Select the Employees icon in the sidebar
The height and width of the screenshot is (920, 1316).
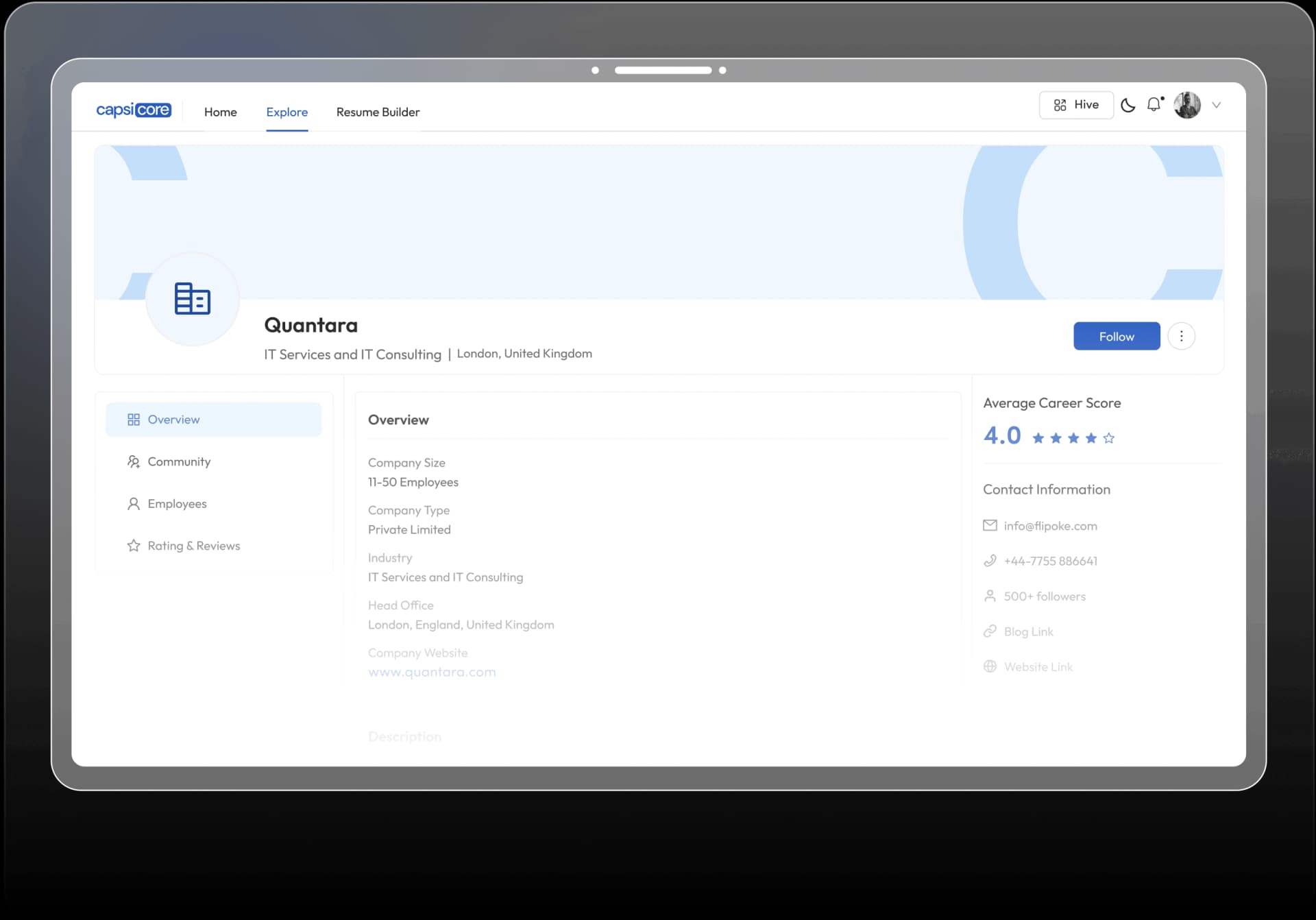tap(134, 504)
